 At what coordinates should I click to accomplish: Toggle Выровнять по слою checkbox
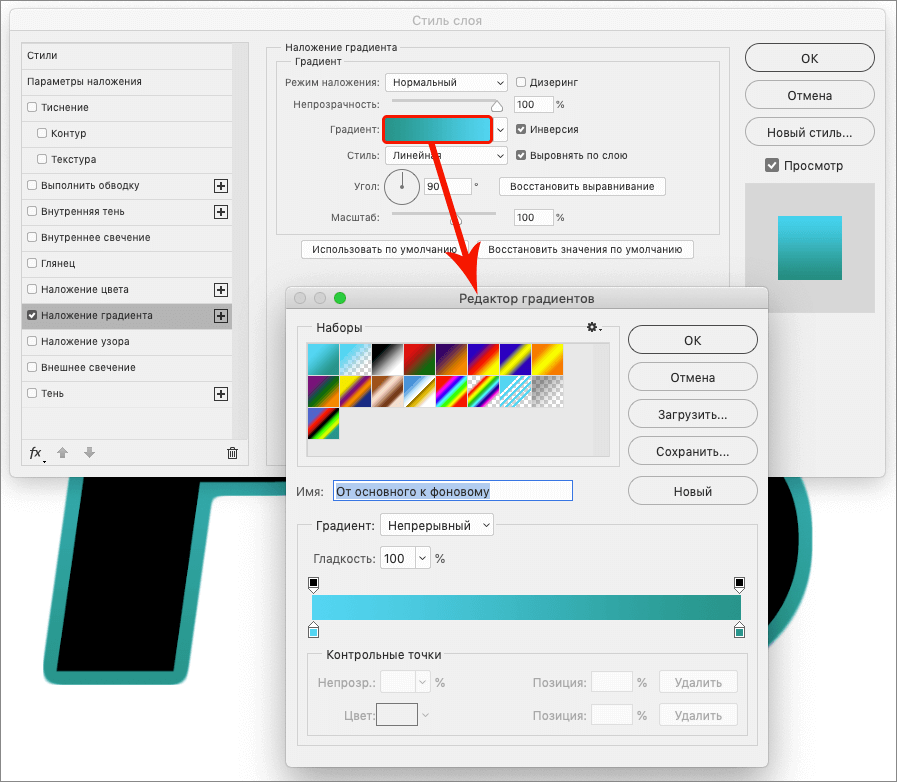[521, 155]
